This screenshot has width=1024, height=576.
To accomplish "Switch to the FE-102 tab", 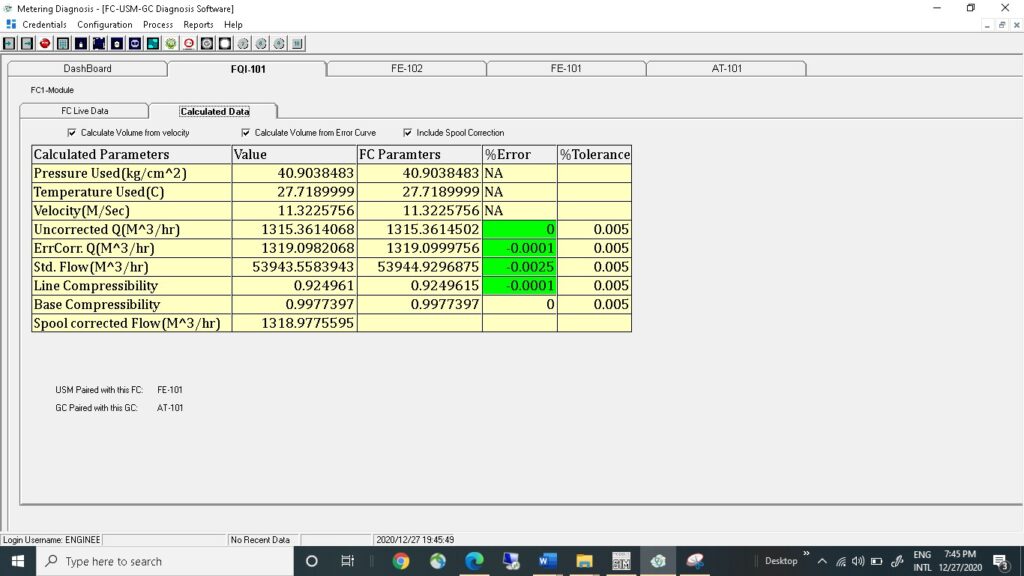I will tap(406, 69).
